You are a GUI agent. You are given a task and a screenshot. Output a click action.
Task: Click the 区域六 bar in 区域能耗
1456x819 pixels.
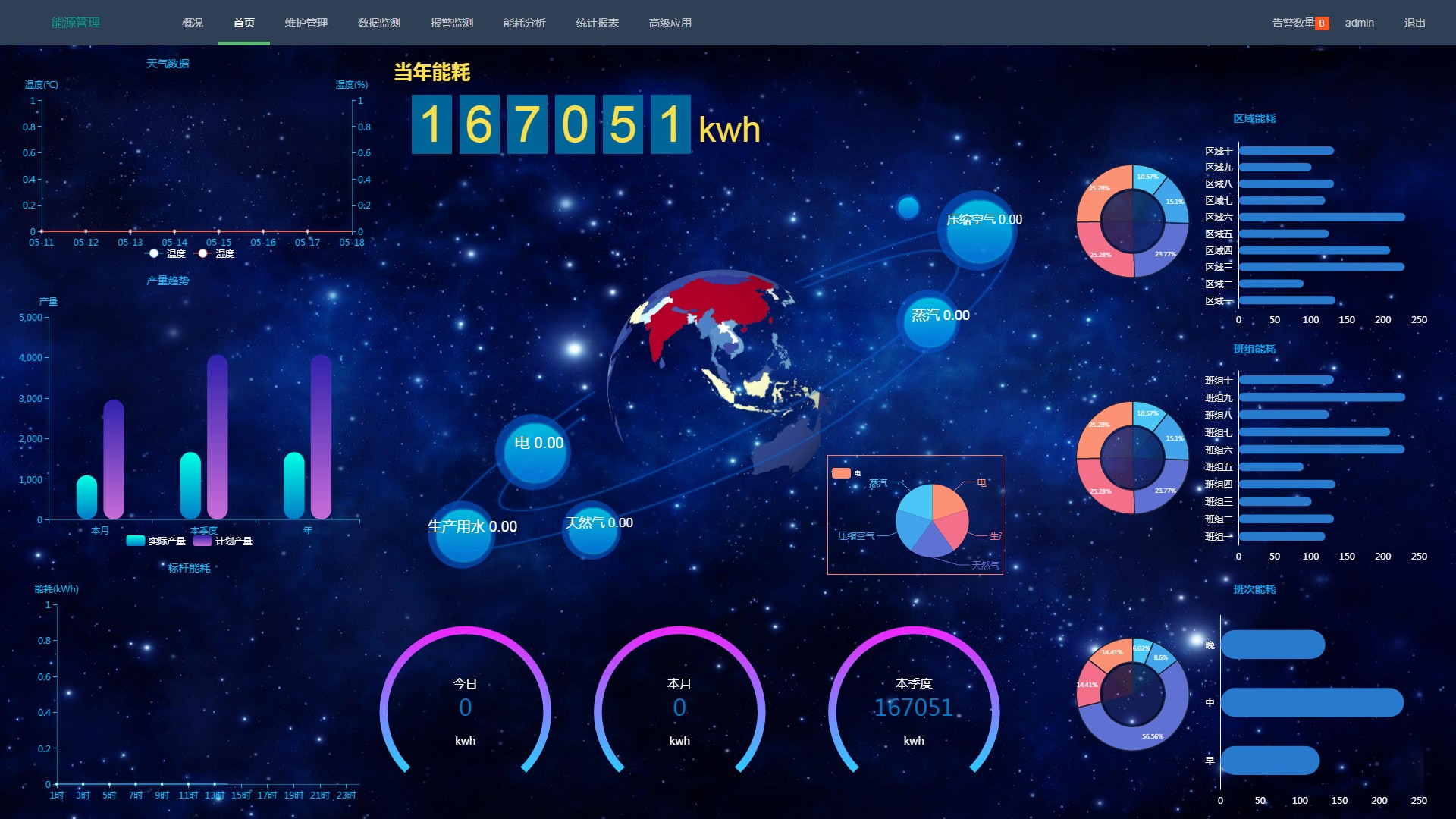1321,217
